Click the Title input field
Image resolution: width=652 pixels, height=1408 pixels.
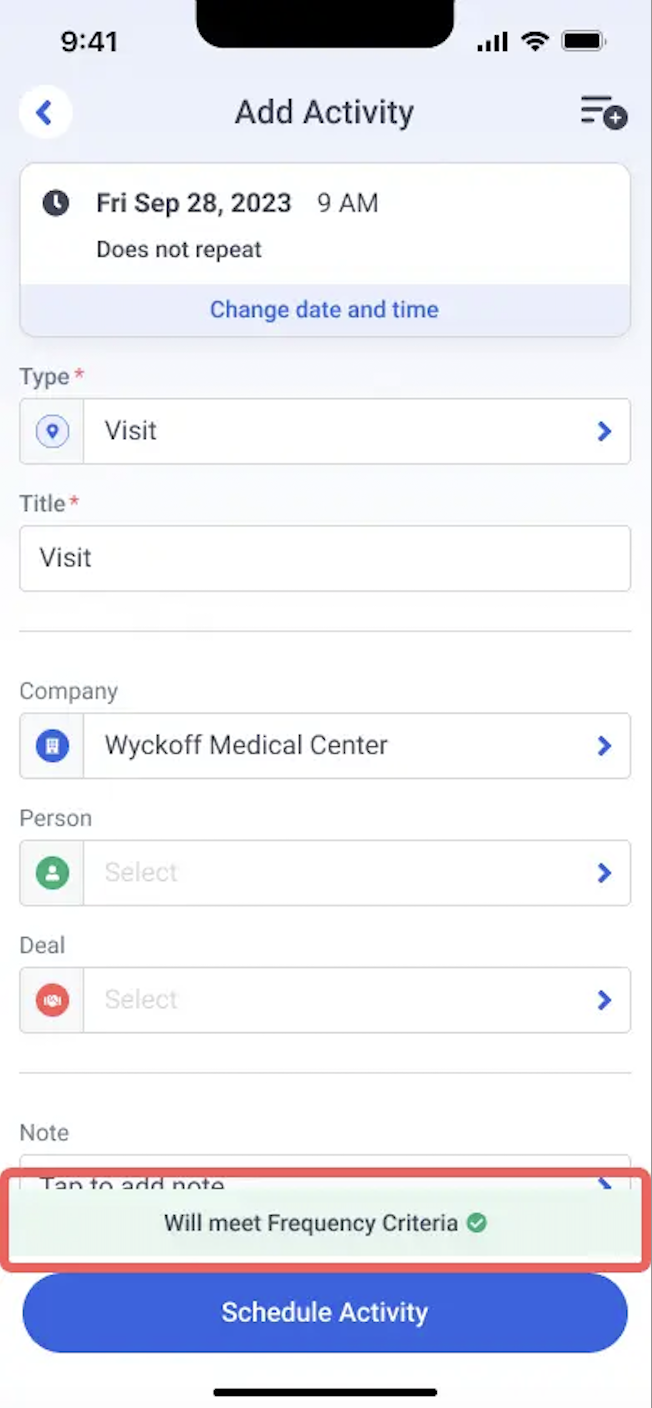tap(325, 558)
